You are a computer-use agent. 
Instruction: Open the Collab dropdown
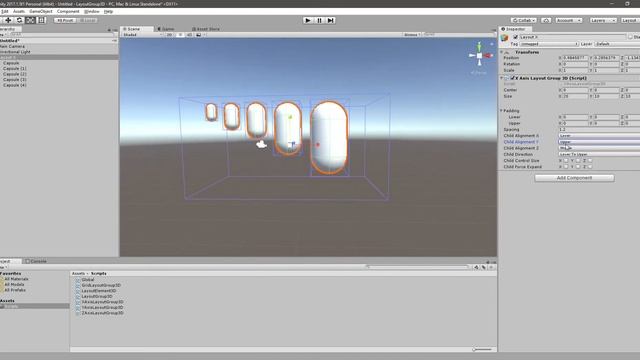[x=524, y=20]
